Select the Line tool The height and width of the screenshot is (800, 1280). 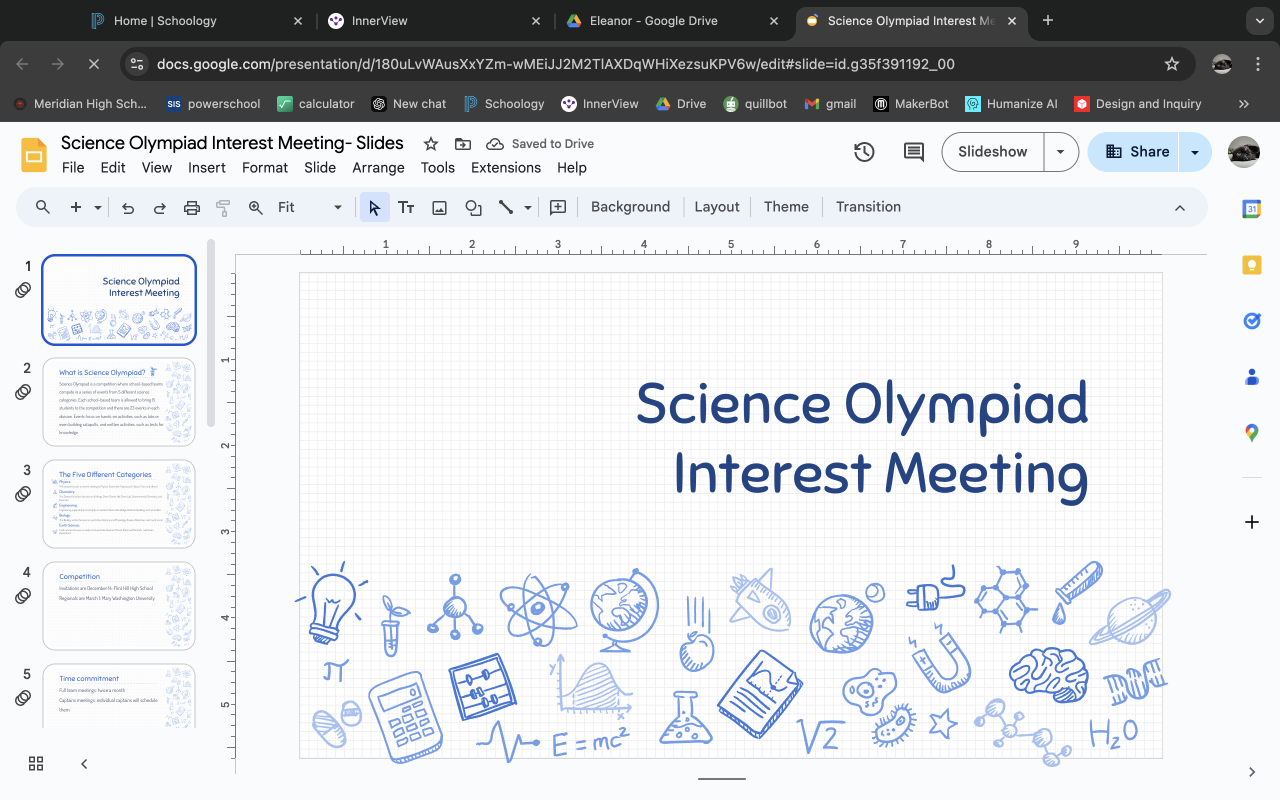click(x=506, y=207)
